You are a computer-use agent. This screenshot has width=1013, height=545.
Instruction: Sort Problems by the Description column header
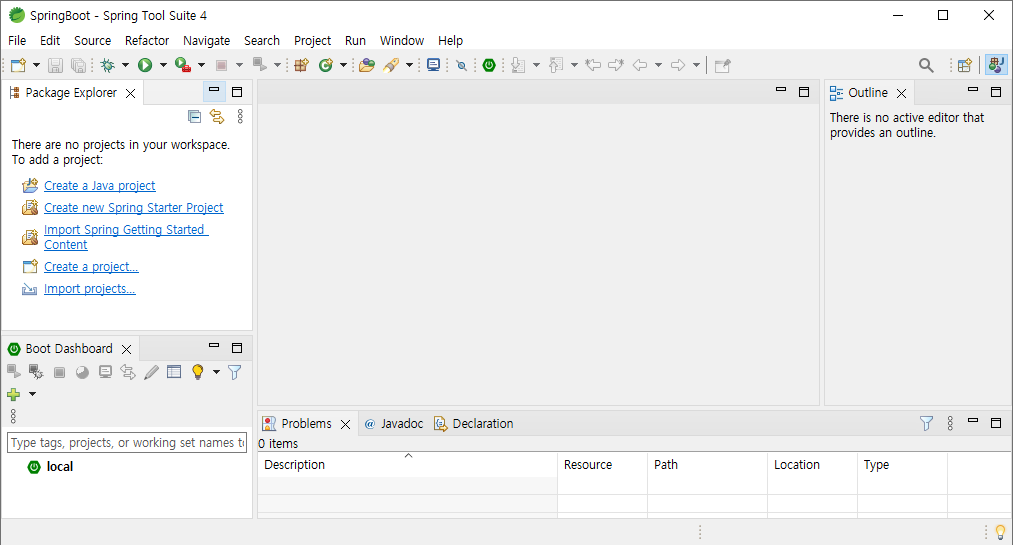tap(408, 465)
